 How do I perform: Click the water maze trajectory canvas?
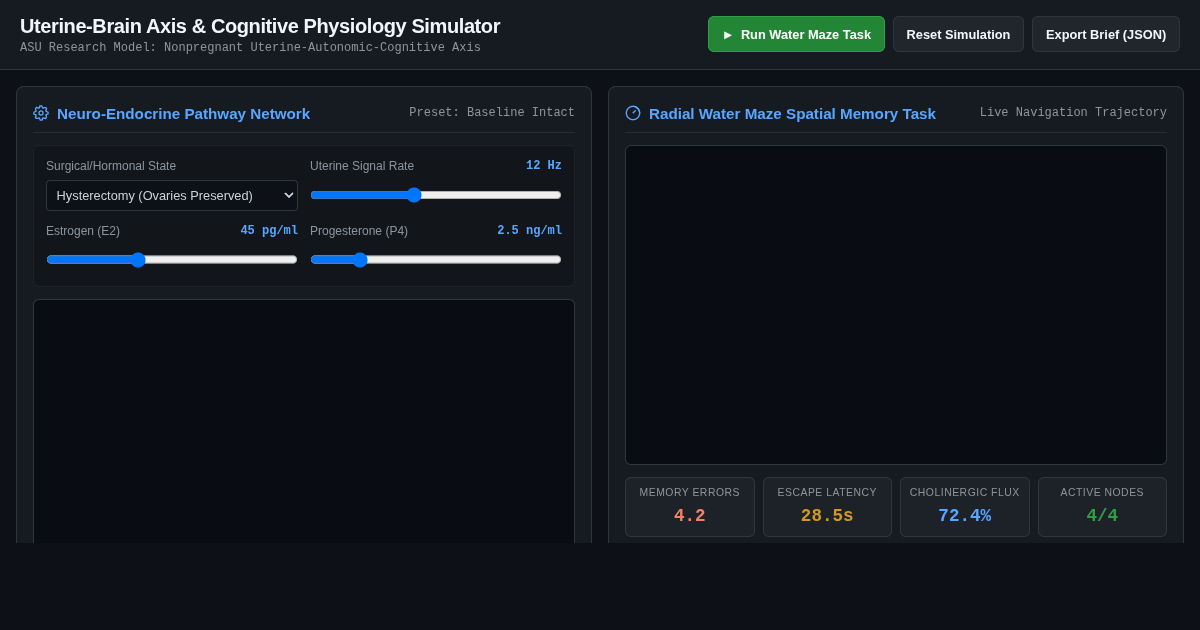(x=896, y=305)
